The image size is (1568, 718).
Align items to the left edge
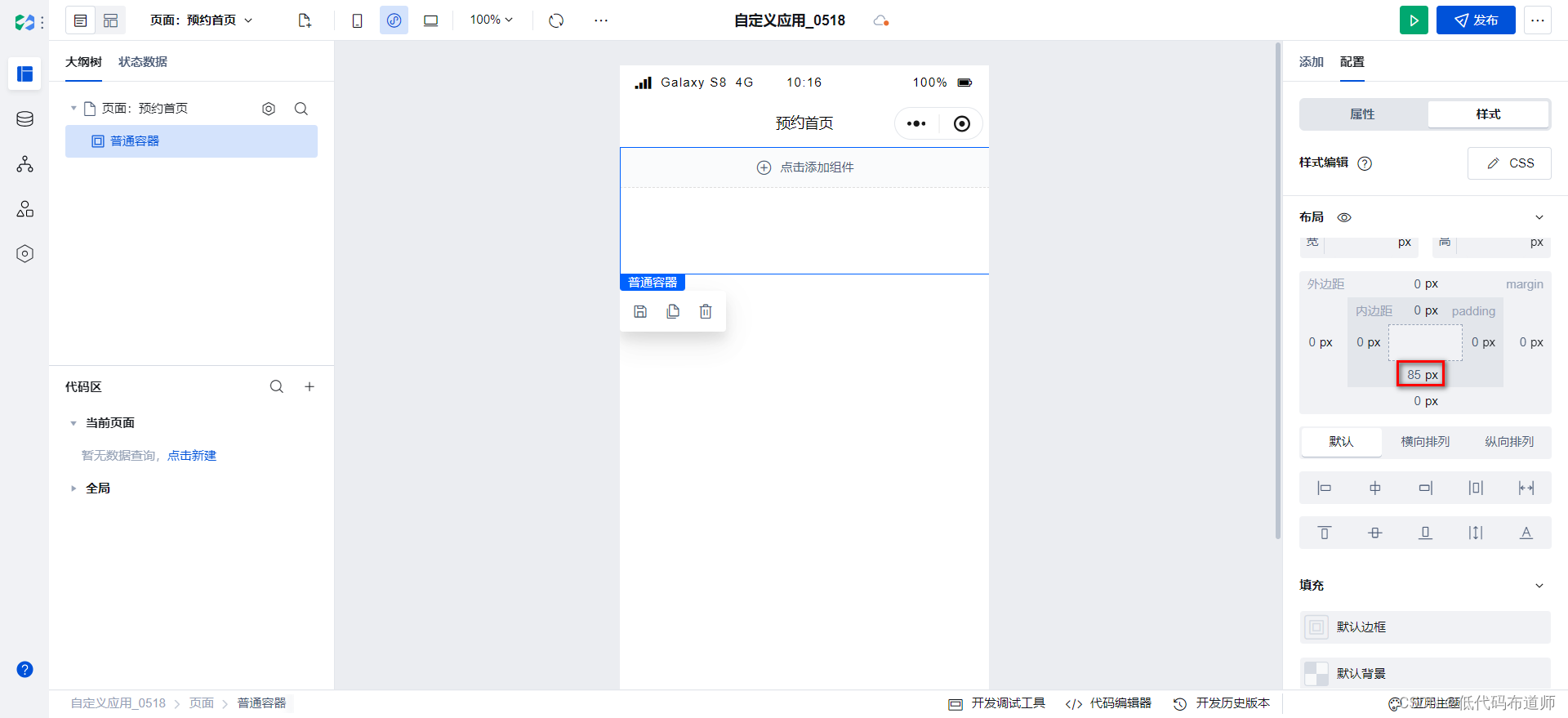(x=1325, y=488)
